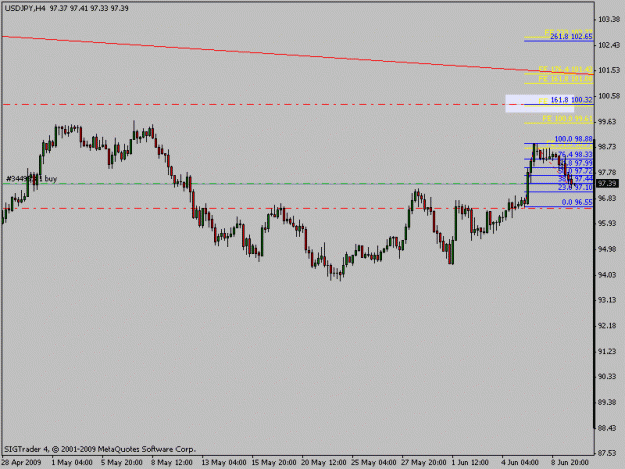Select the FE 100.0 99.61 expansion label
The height and width of the screenshot is (469, 625).
[568, 118]
